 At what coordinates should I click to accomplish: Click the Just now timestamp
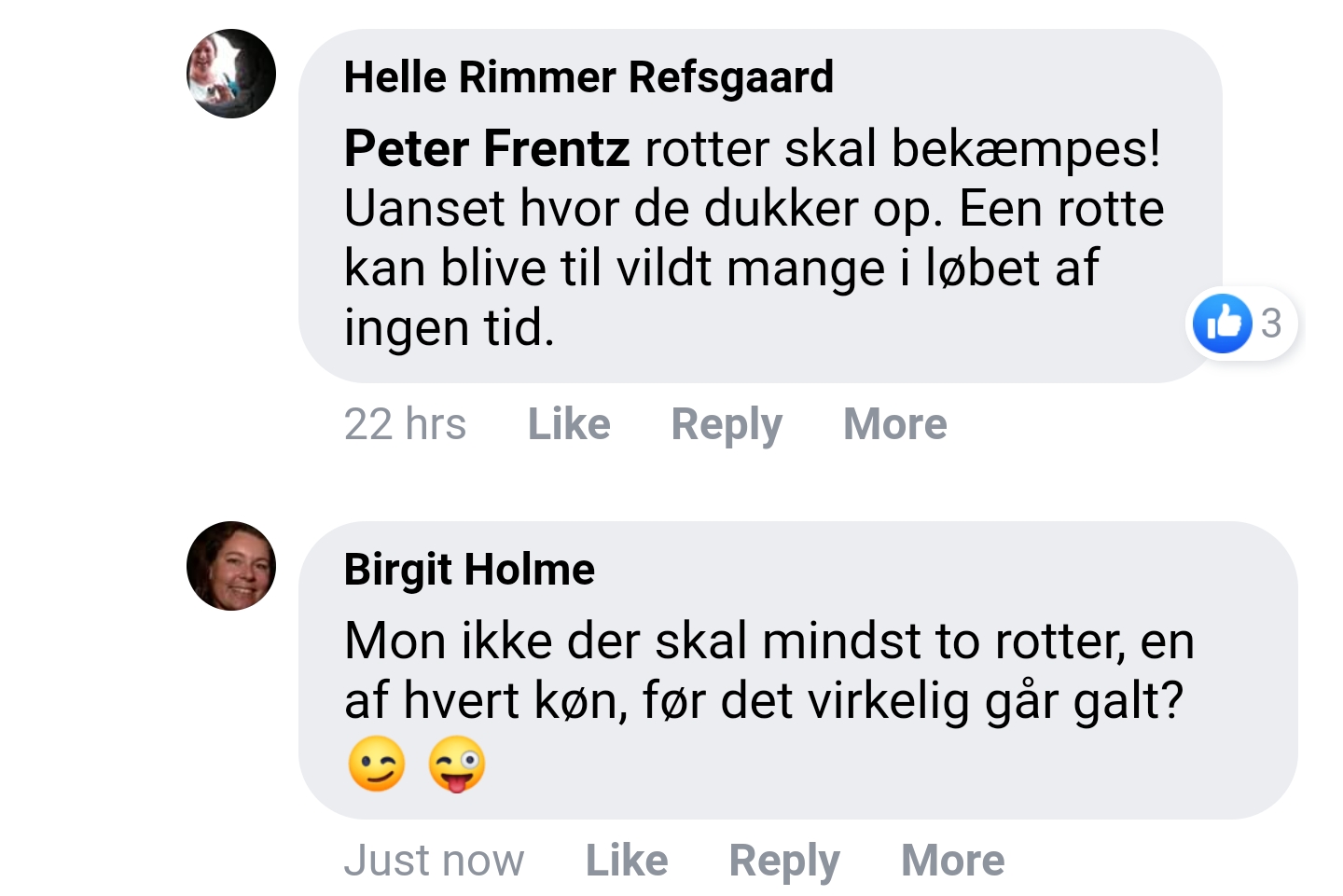coord(435,861)
